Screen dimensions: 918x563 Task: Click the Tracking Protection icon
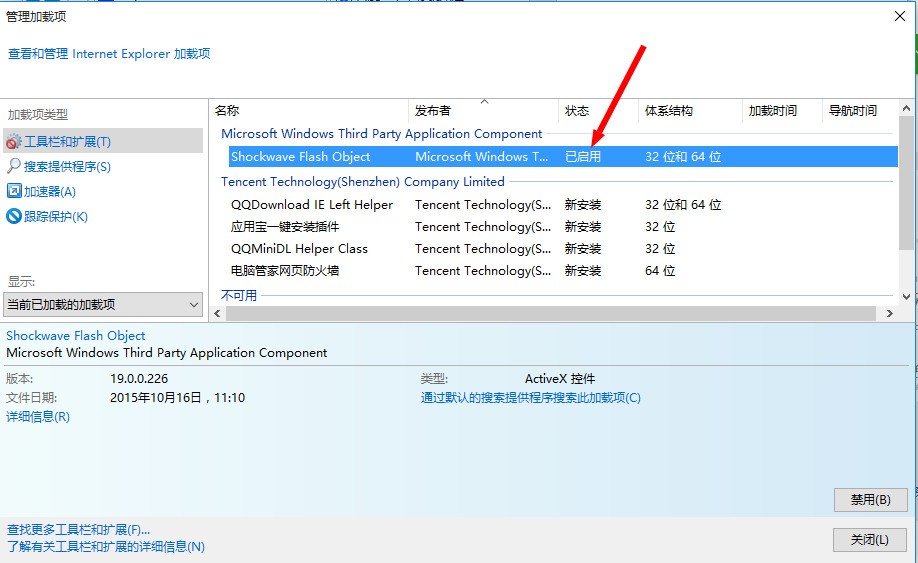tap(14, 216)
